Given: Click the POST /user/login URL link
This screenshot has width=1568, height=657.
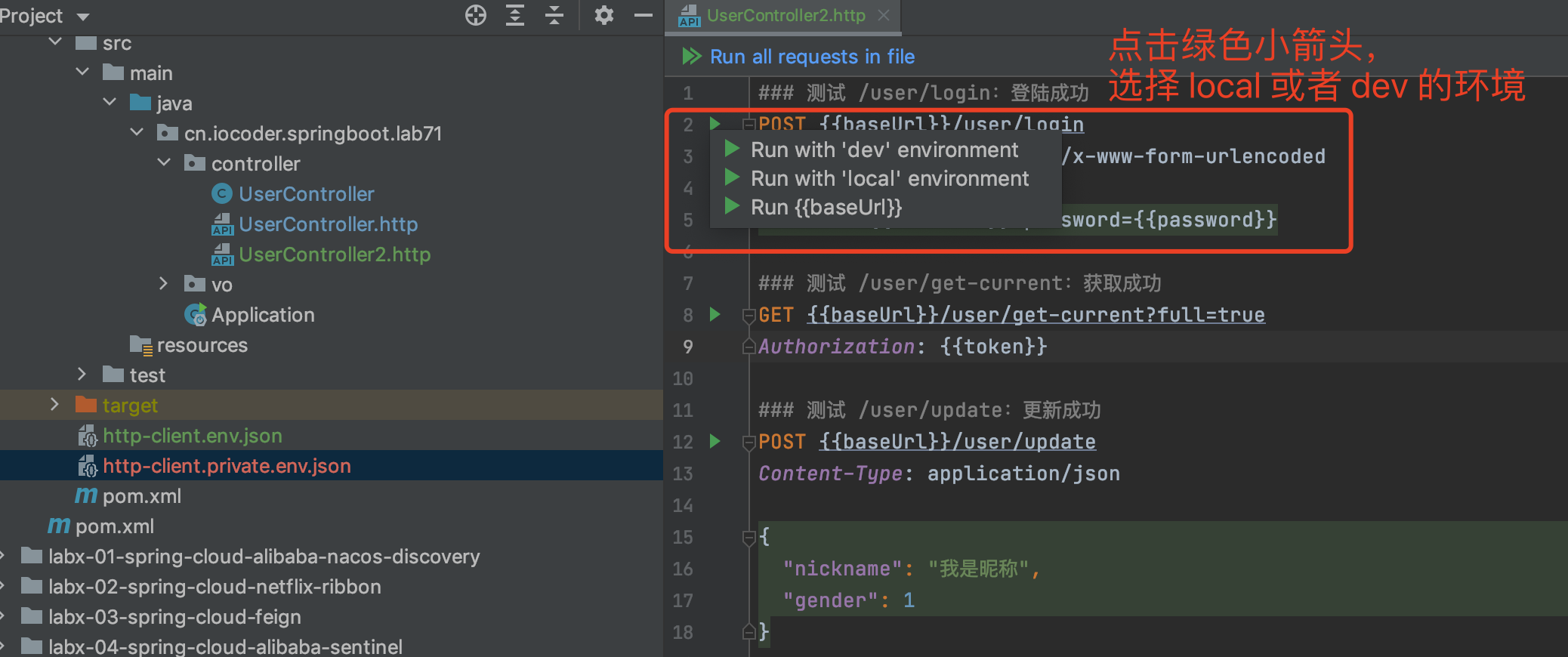Looking at the screenshot, I should pyautogui.click(x=952, y=123).
